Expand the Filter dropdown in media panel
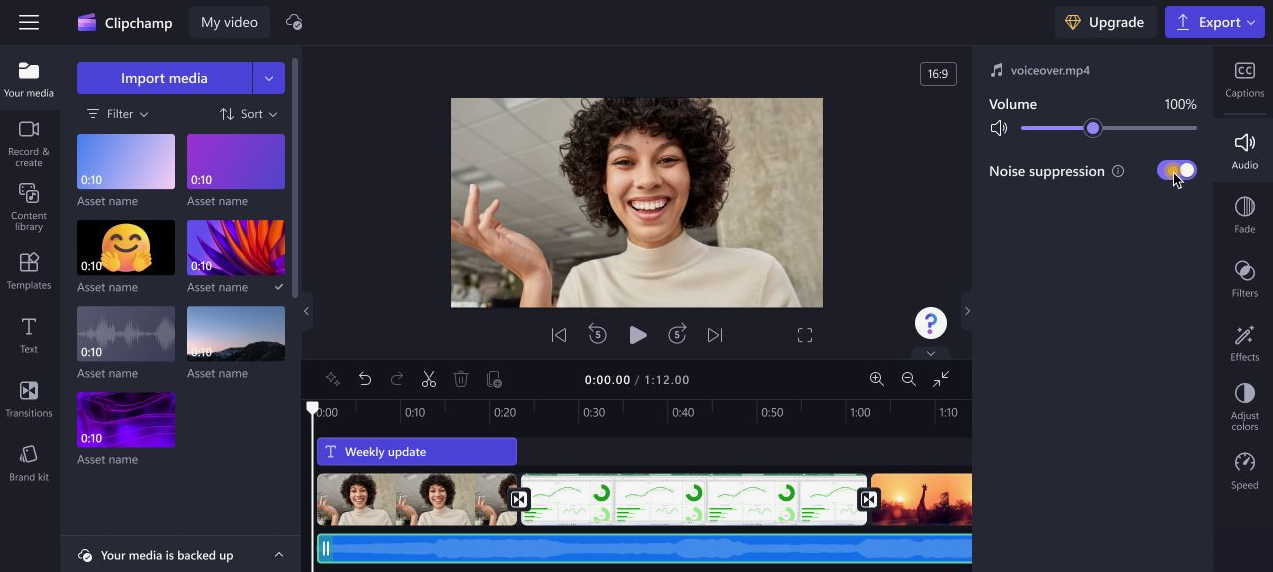This screenshot has width=1273, height=572. [118, 114]
